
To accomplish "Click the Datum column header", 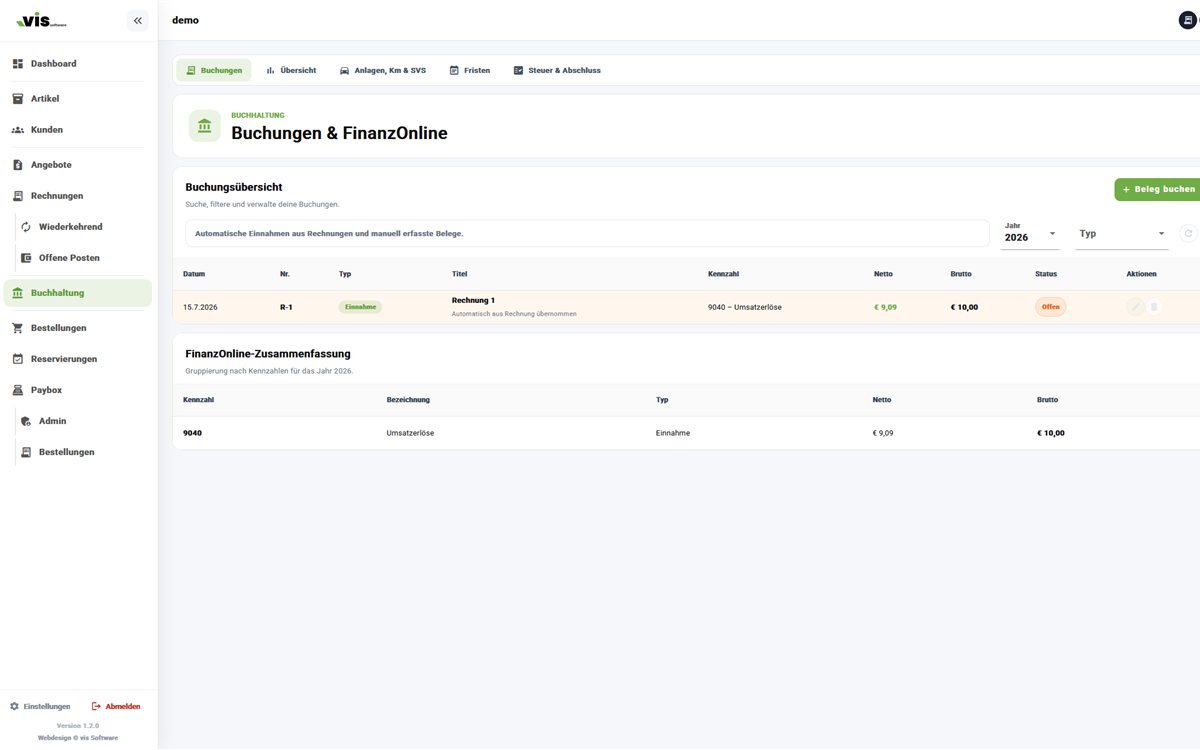I will click(194, 274).
